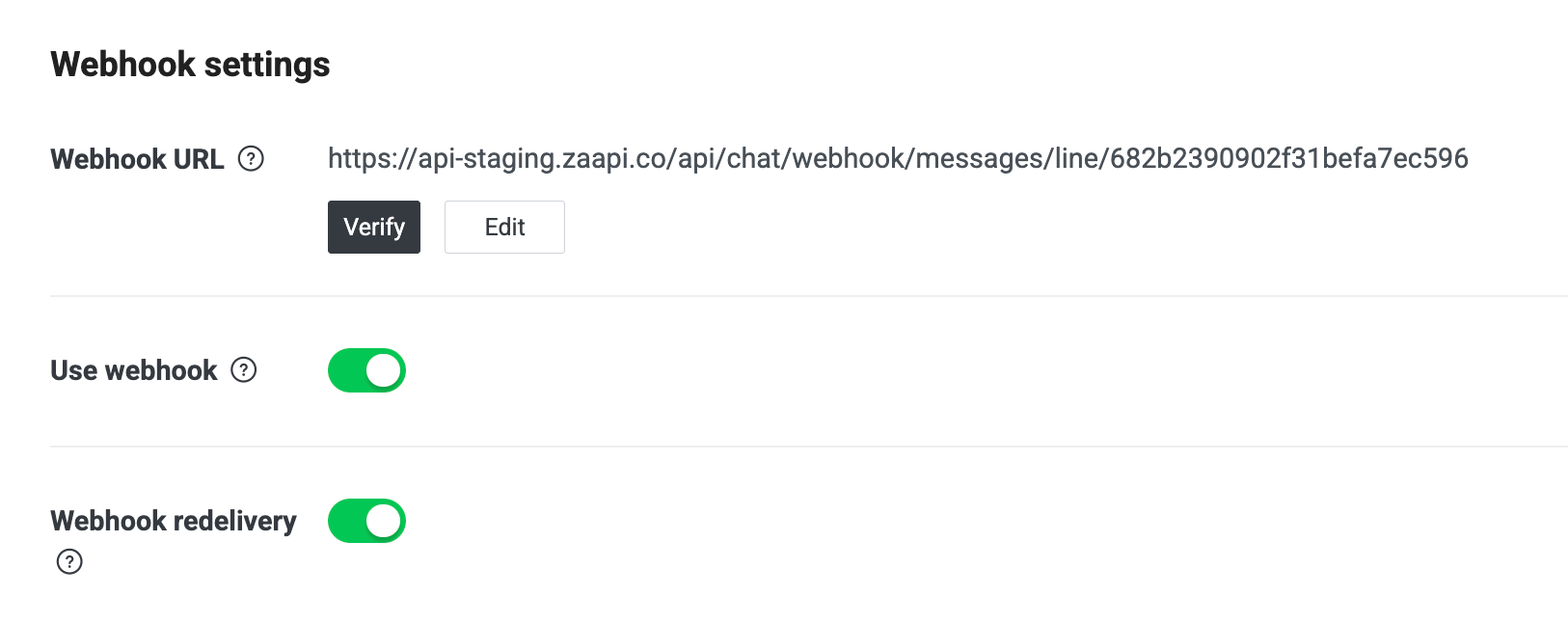Click the Webhook redelivery label text
1568x623 pixels.
coord(174,521)
